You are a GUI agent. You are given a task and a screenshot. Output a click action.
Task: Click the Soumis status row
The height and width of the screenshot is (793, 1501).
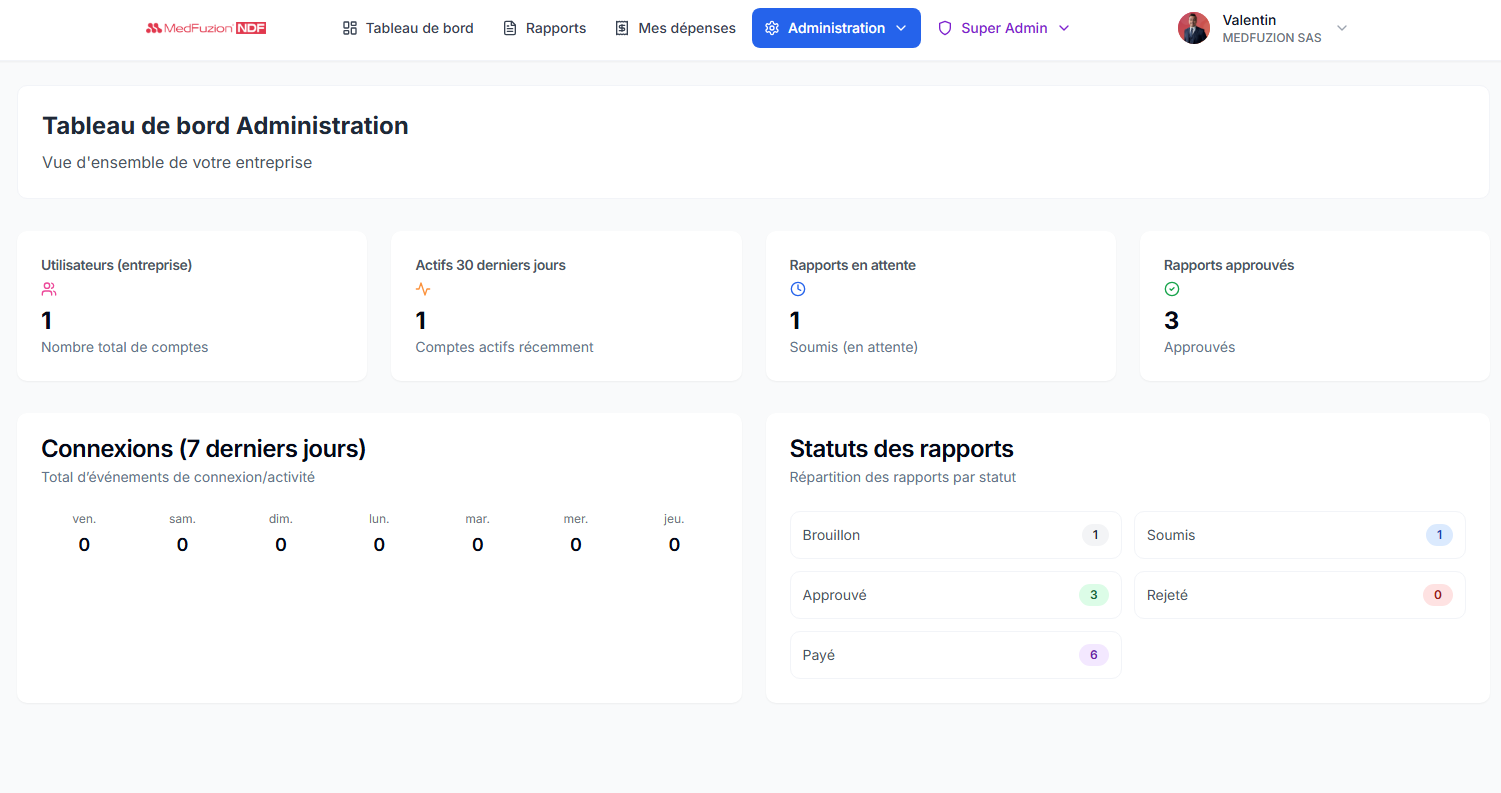click(x=1299, y=535)
